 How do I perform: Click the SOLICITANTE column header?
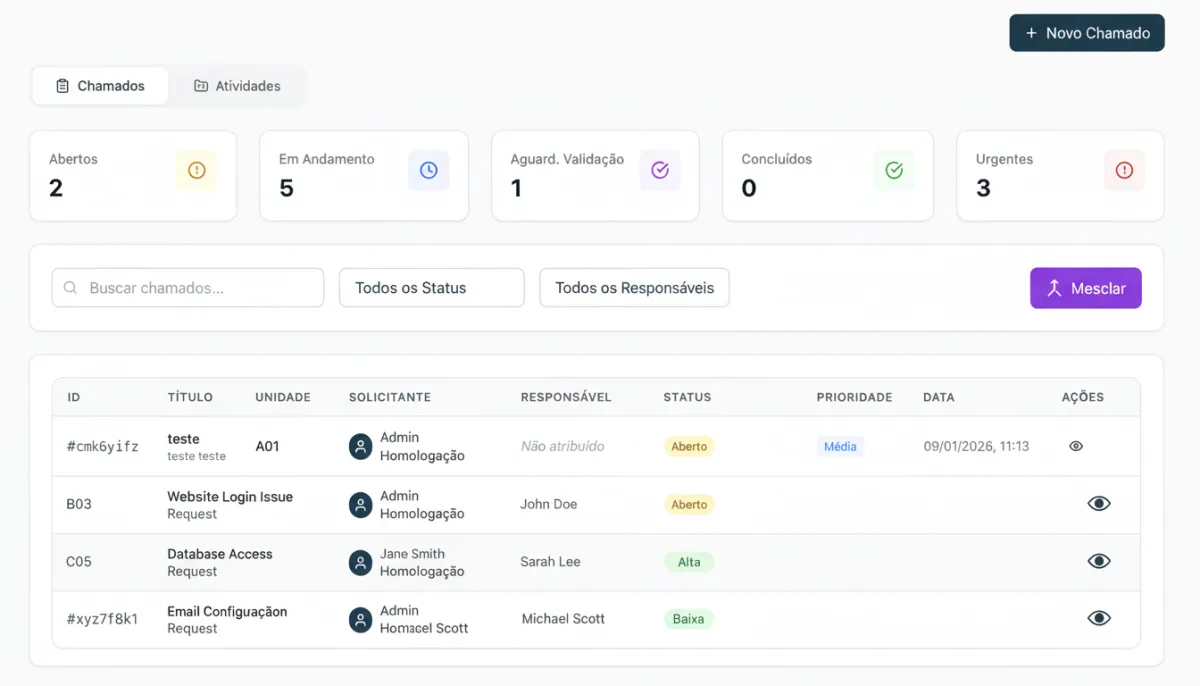[390, 397]
